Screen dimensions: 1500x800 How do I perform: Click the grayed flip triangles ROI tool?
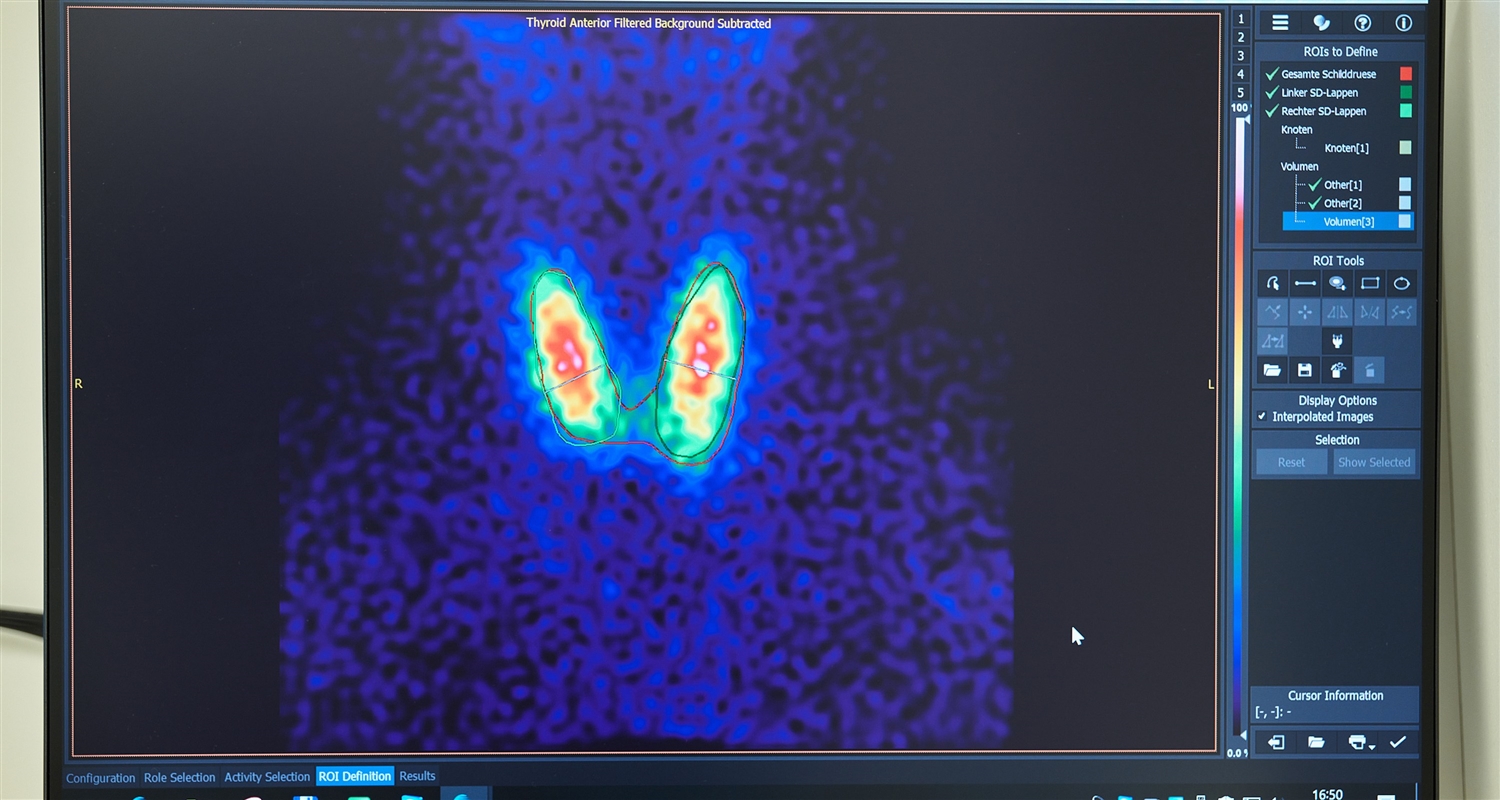pyautogui.click(x=1369, y=312)
